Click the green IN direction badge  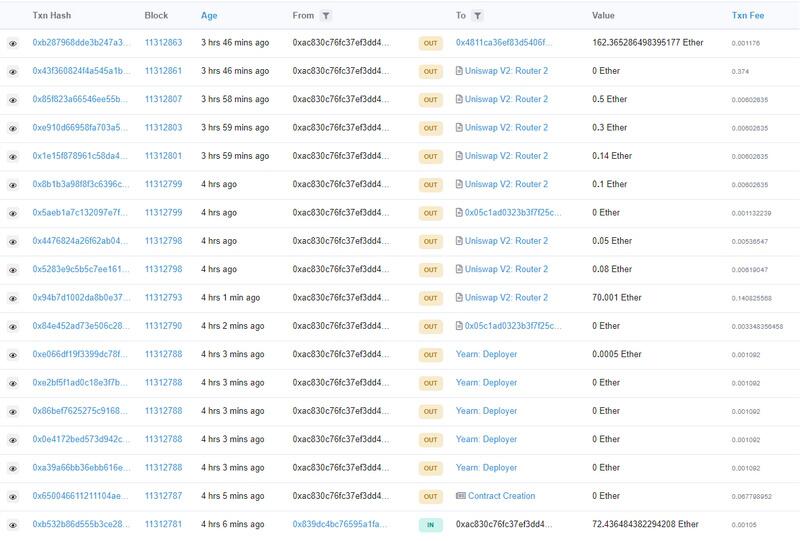click(x=430, y=524)
